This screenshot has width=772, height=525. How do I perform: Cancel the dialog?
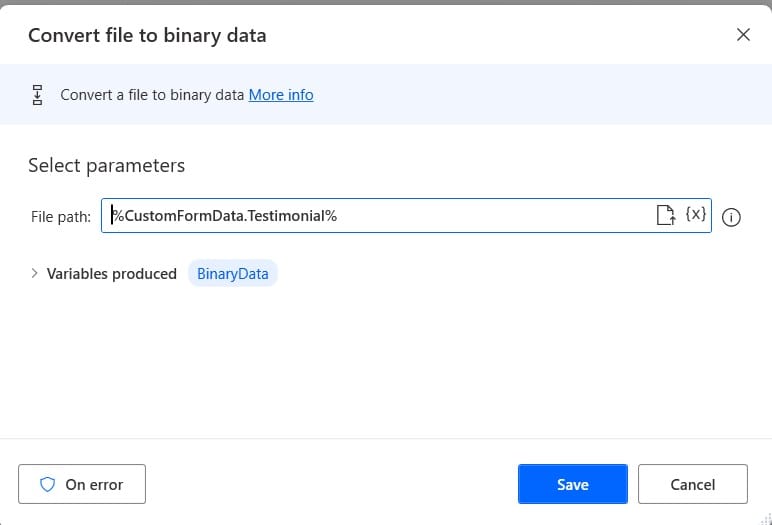pos(693,484)
